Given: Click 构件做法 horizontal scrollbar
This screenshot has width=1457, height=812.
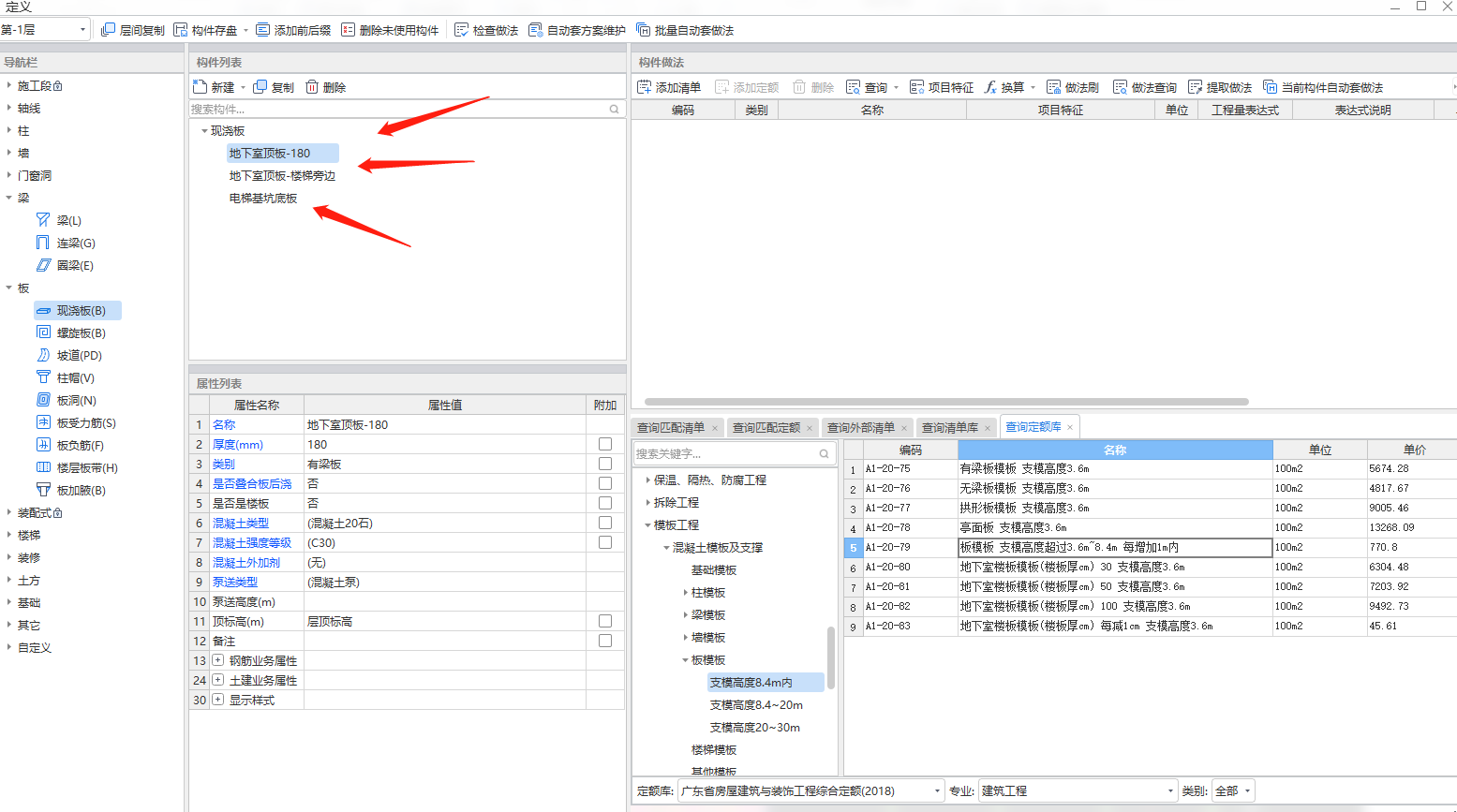Looking at the screenshot, I should click(x=946, y=402).
